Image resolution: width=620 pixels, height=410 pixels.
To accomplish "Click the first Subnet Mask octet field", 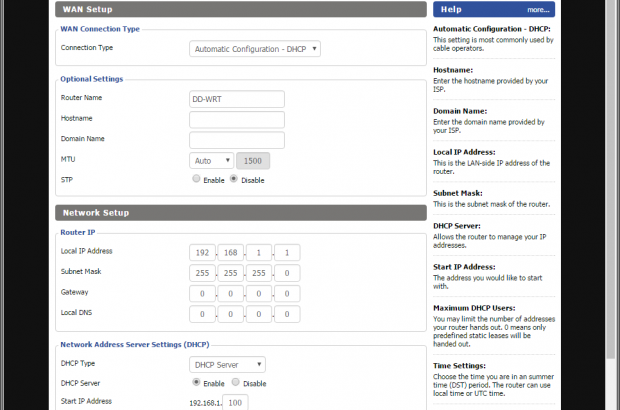I will [201, 272].
